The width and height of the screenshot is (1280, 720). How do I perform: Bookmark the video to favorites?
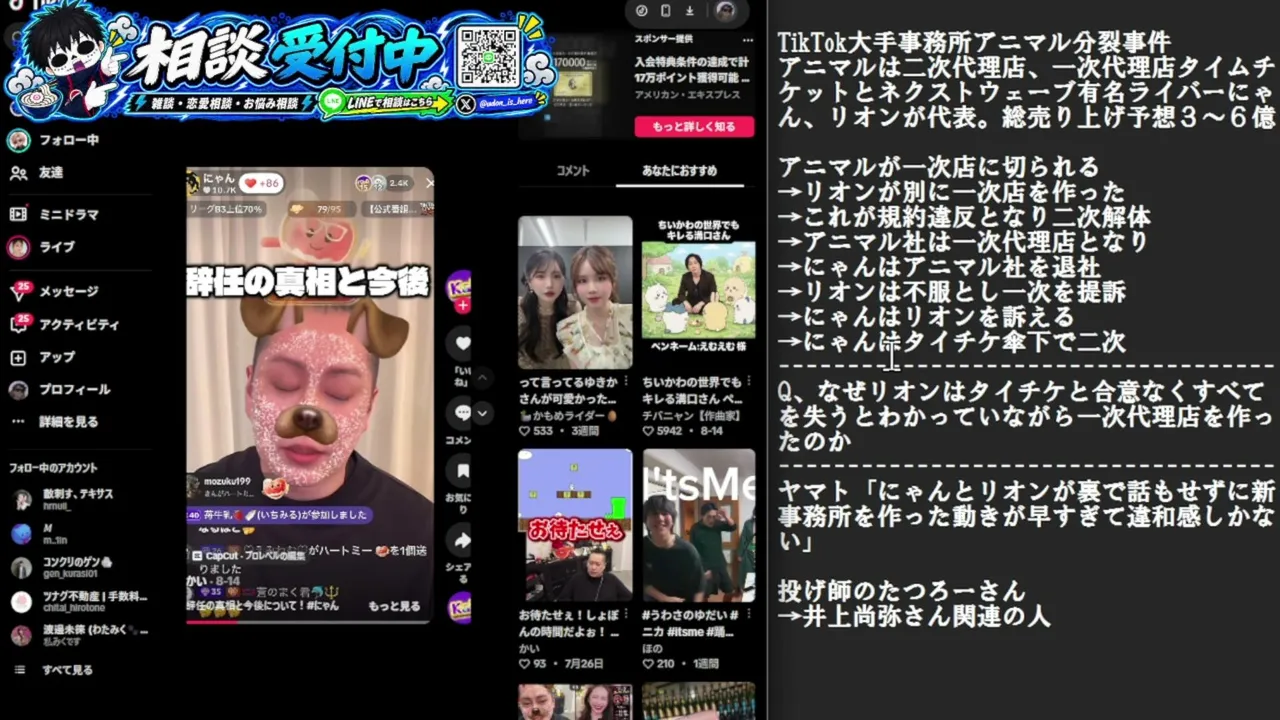point(462,471)
